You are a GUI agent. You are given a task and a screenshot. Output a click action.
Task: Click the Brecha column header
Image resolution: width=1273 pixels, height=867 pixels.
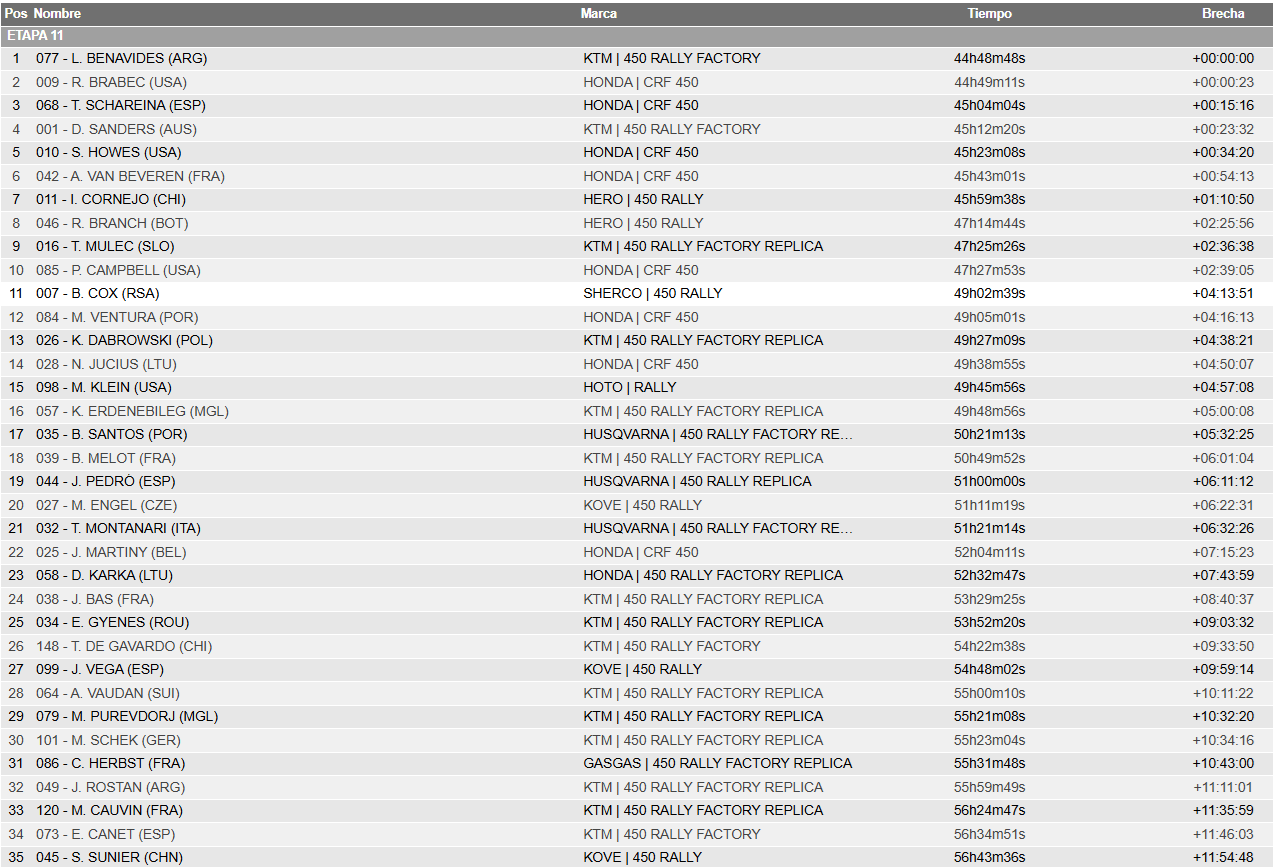1223,14
